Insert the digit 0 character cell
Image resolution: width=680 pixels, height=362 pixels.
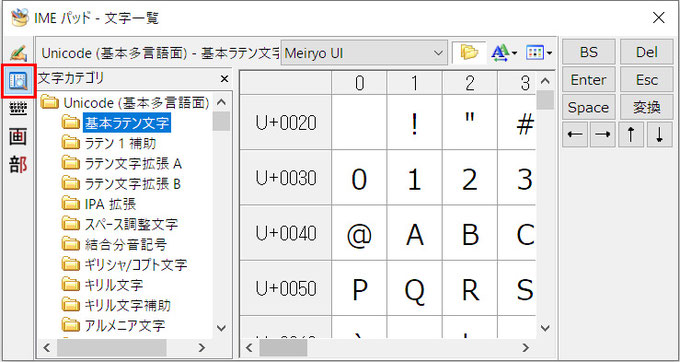pos(359,178)
